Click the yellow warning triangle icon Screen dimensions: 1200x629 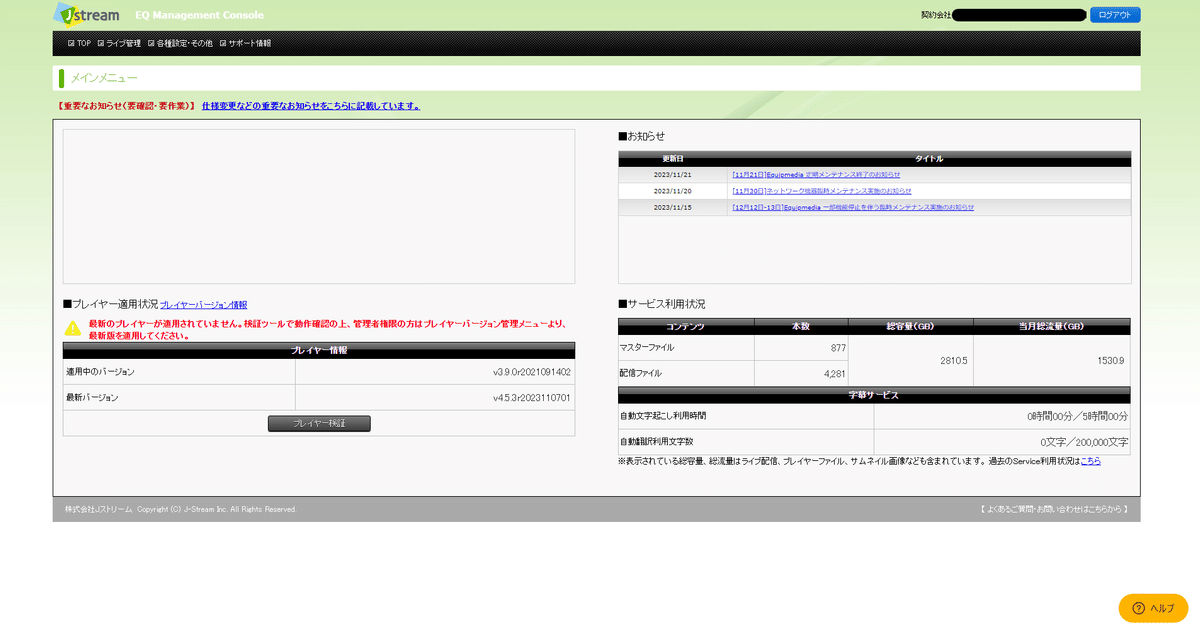tap(72, 327)
